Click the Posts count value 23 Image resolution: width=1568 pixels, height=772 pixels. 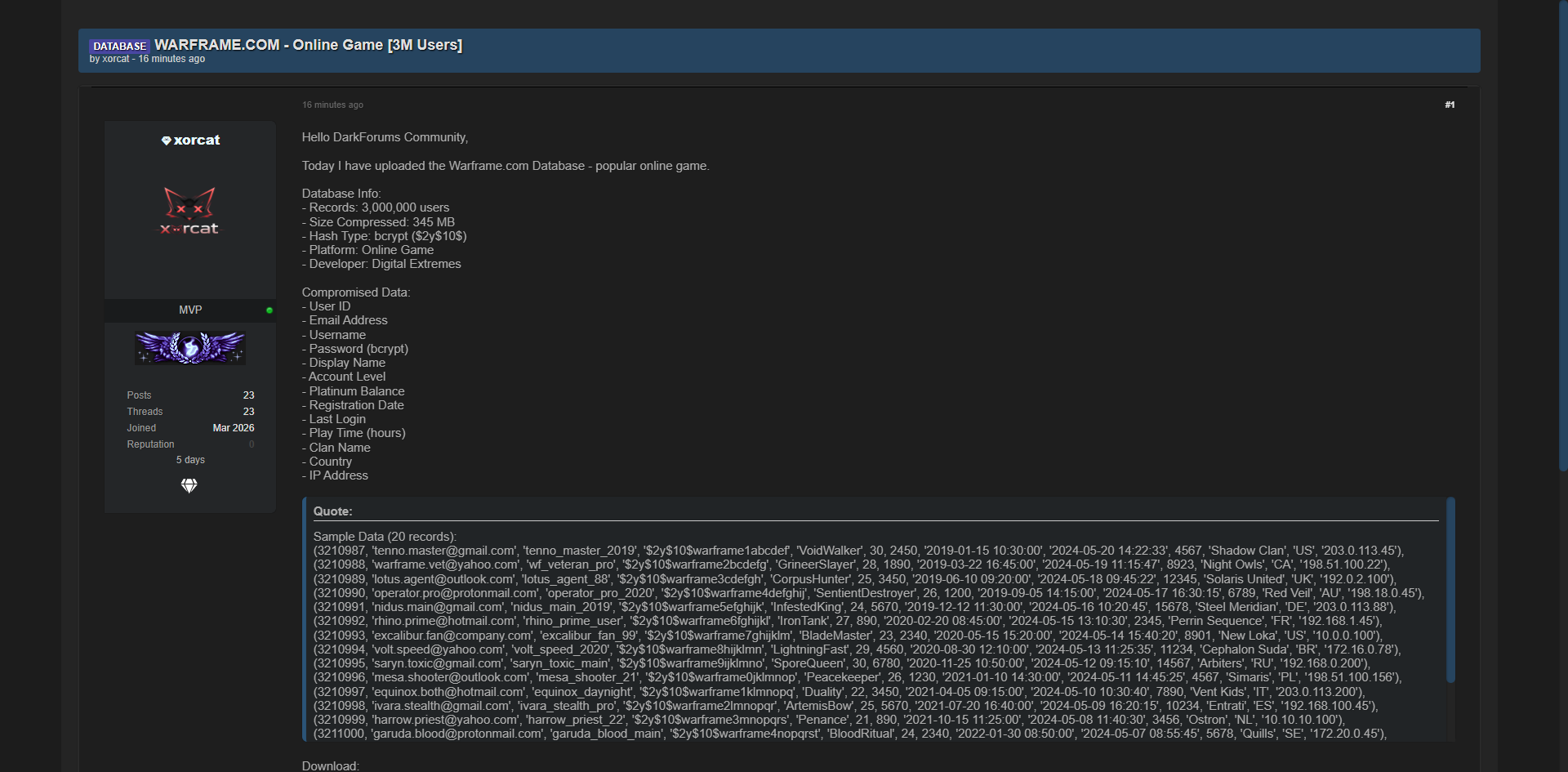tap(248, 395)
